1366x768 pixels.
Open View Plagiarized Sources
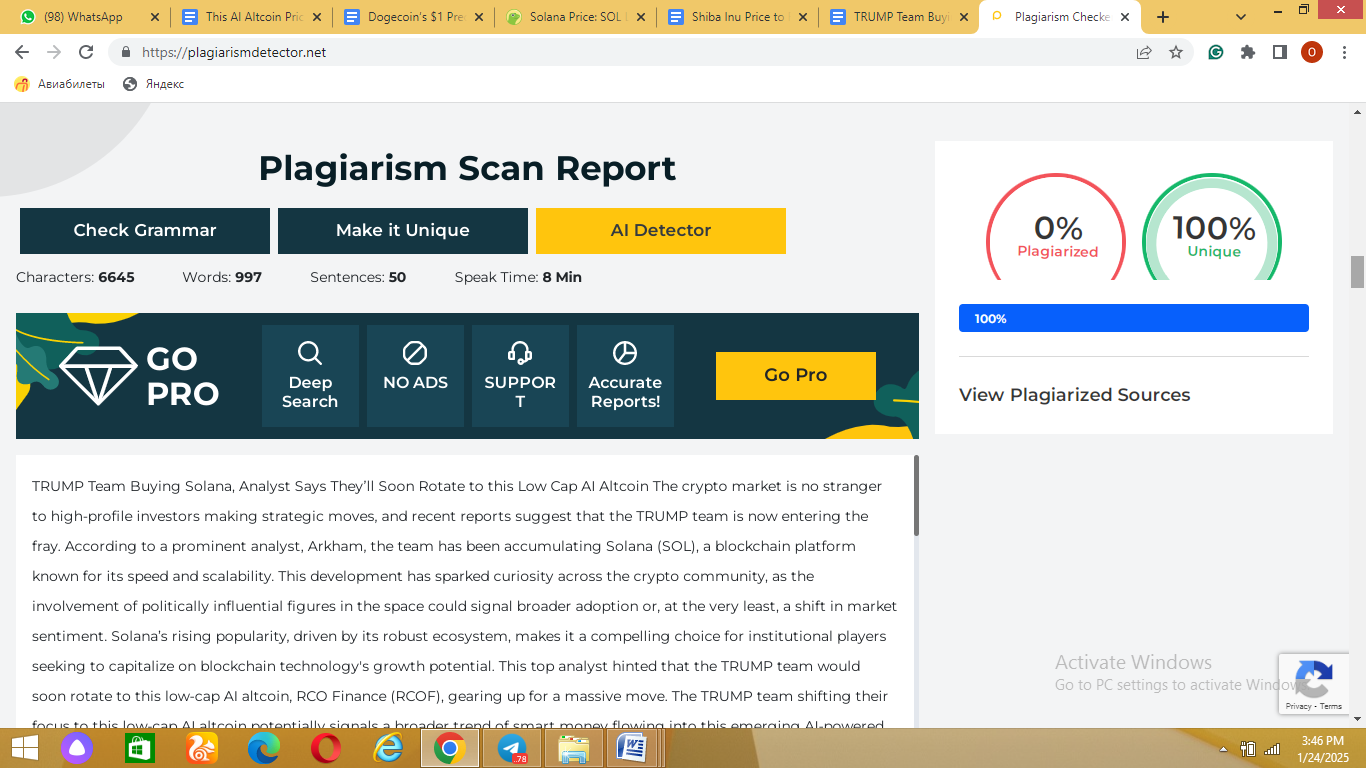(1074, 395)
